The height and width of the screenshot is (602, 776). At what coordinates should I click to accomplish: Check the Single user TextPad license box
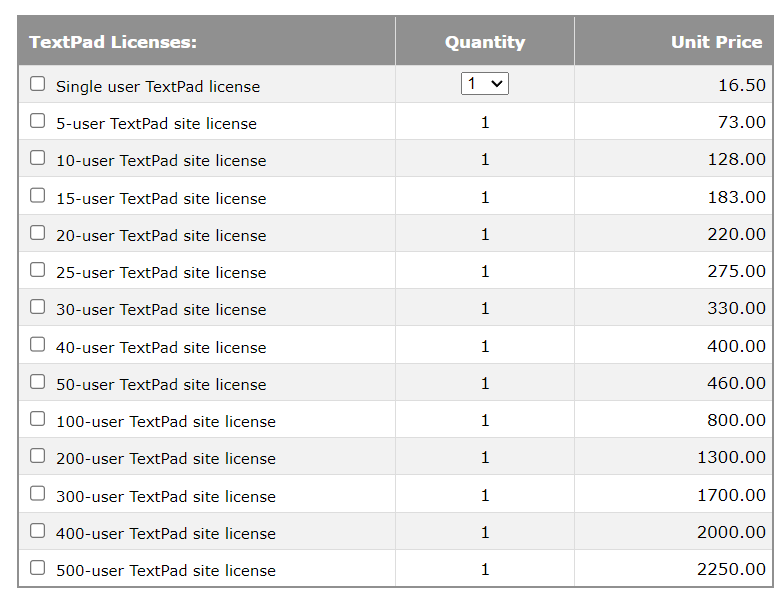pos(38,84)
